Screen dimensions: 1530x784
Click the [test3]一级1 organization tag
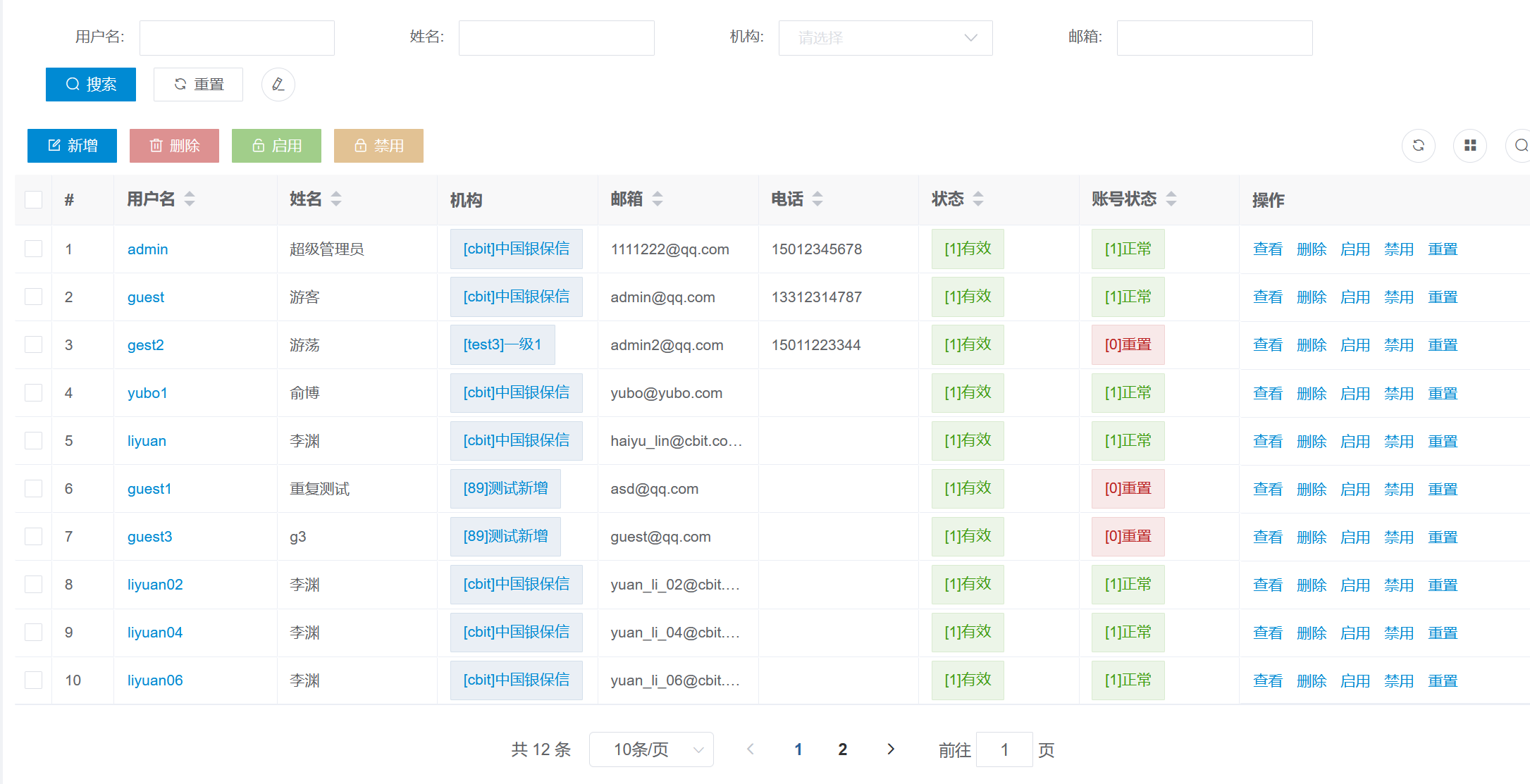click(x=502, y=344)
